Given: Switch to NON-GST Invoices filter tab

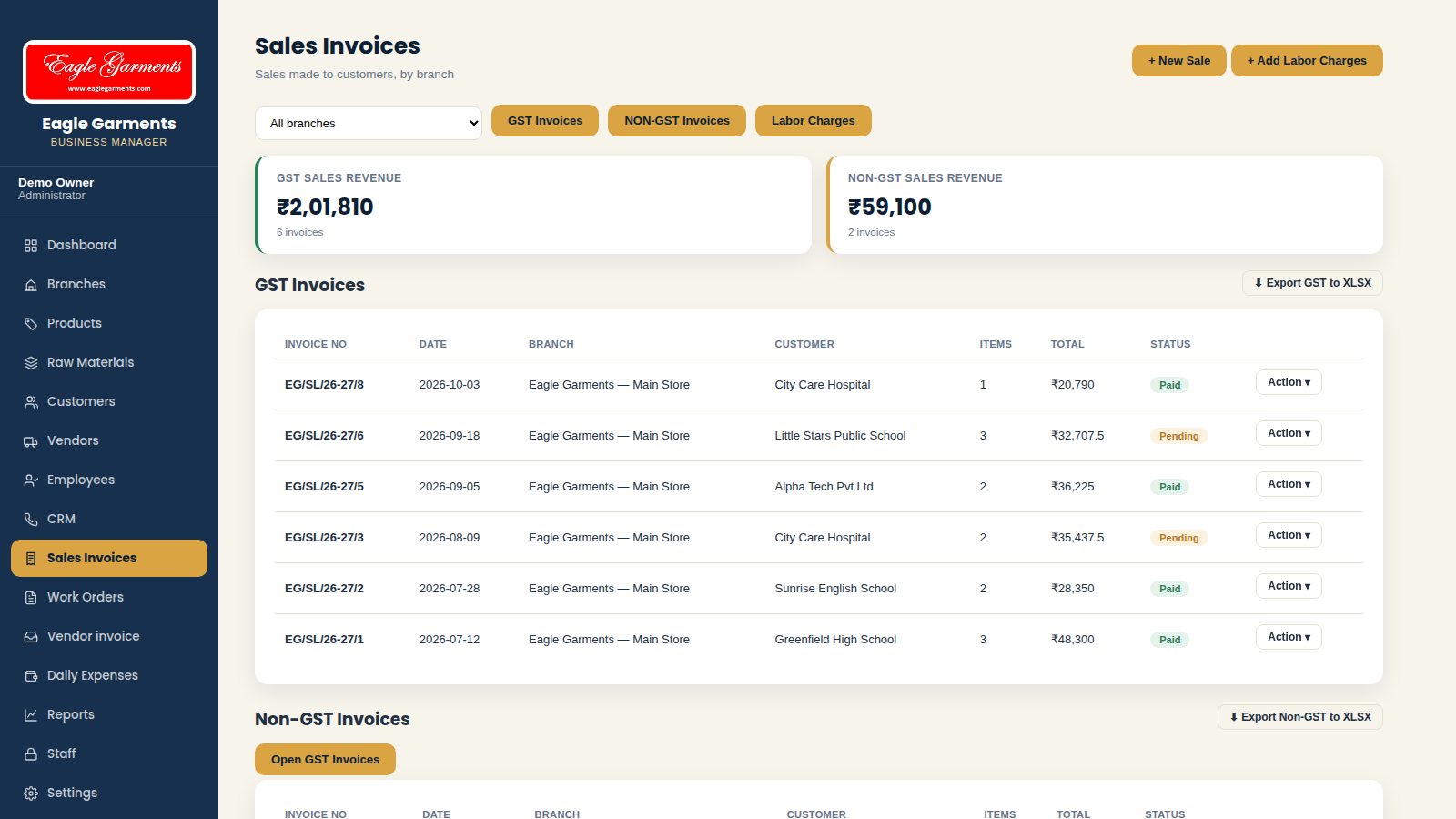Looking at the screenshot, I should [x=677, y=120].
